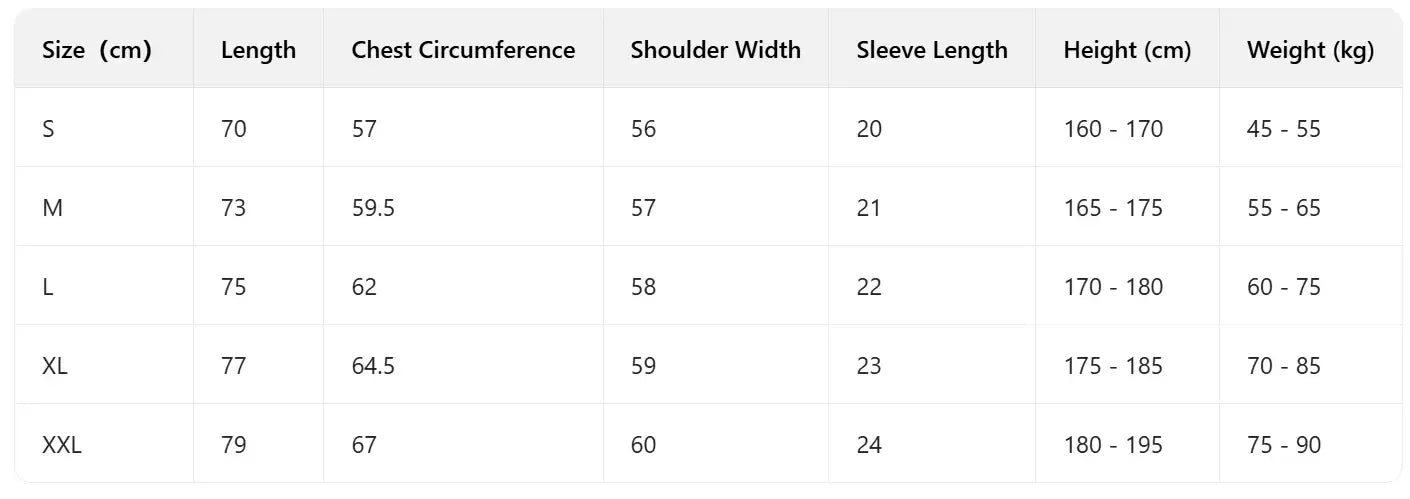1410x499 pixels.
Task: Select the 45 - 55 weight cell
Action: tap(1284, 129)
